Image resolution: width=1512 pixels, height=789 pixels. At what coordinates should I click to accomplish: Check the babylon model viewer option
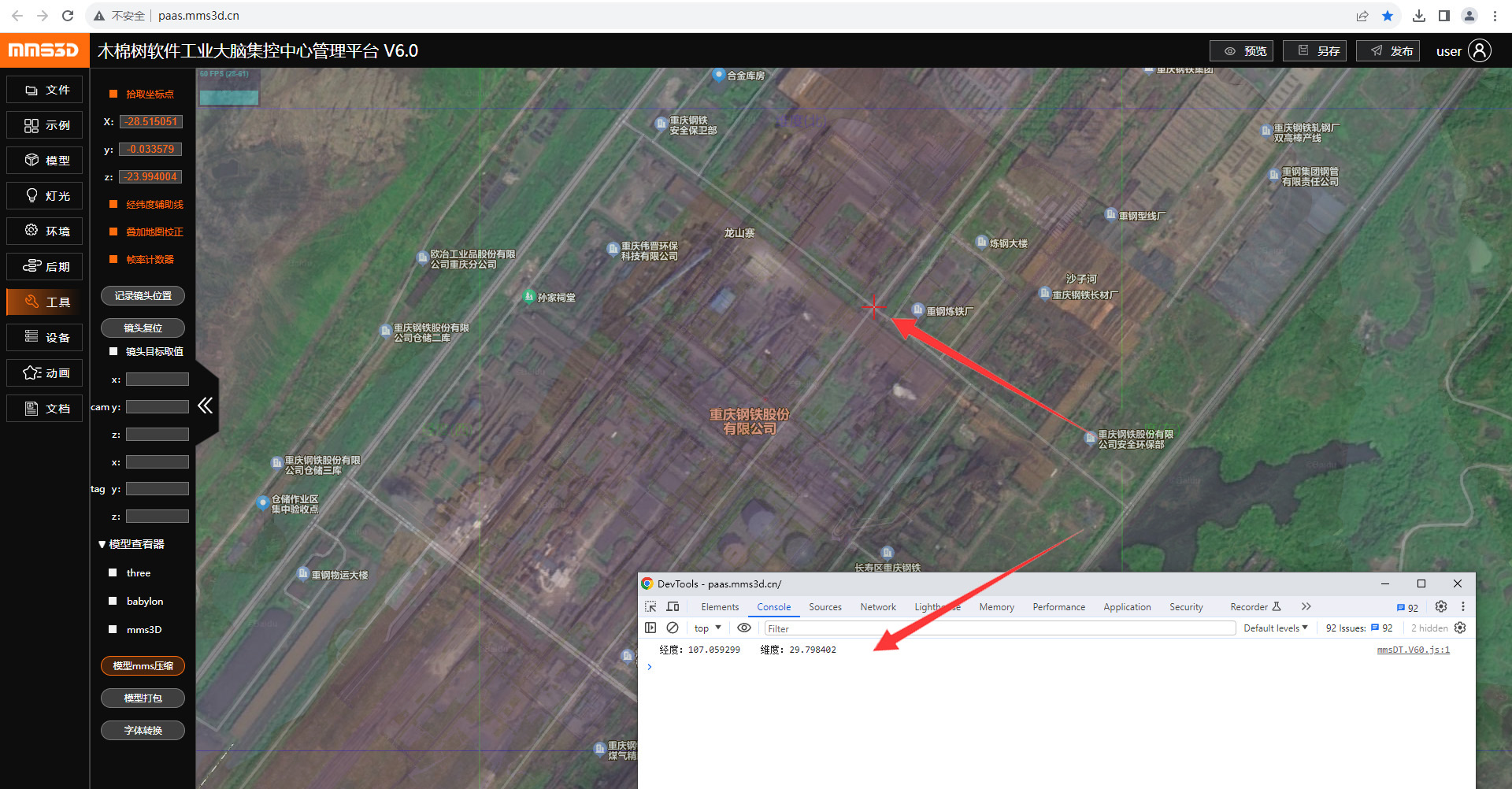pyautogui.click(x=113, y=602)
